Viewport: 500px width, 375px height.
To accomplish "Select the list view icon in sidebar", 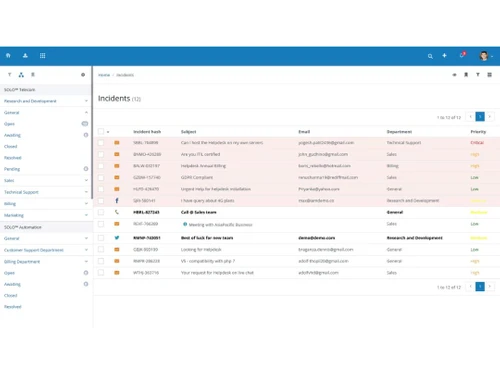I will click(33, 75).
